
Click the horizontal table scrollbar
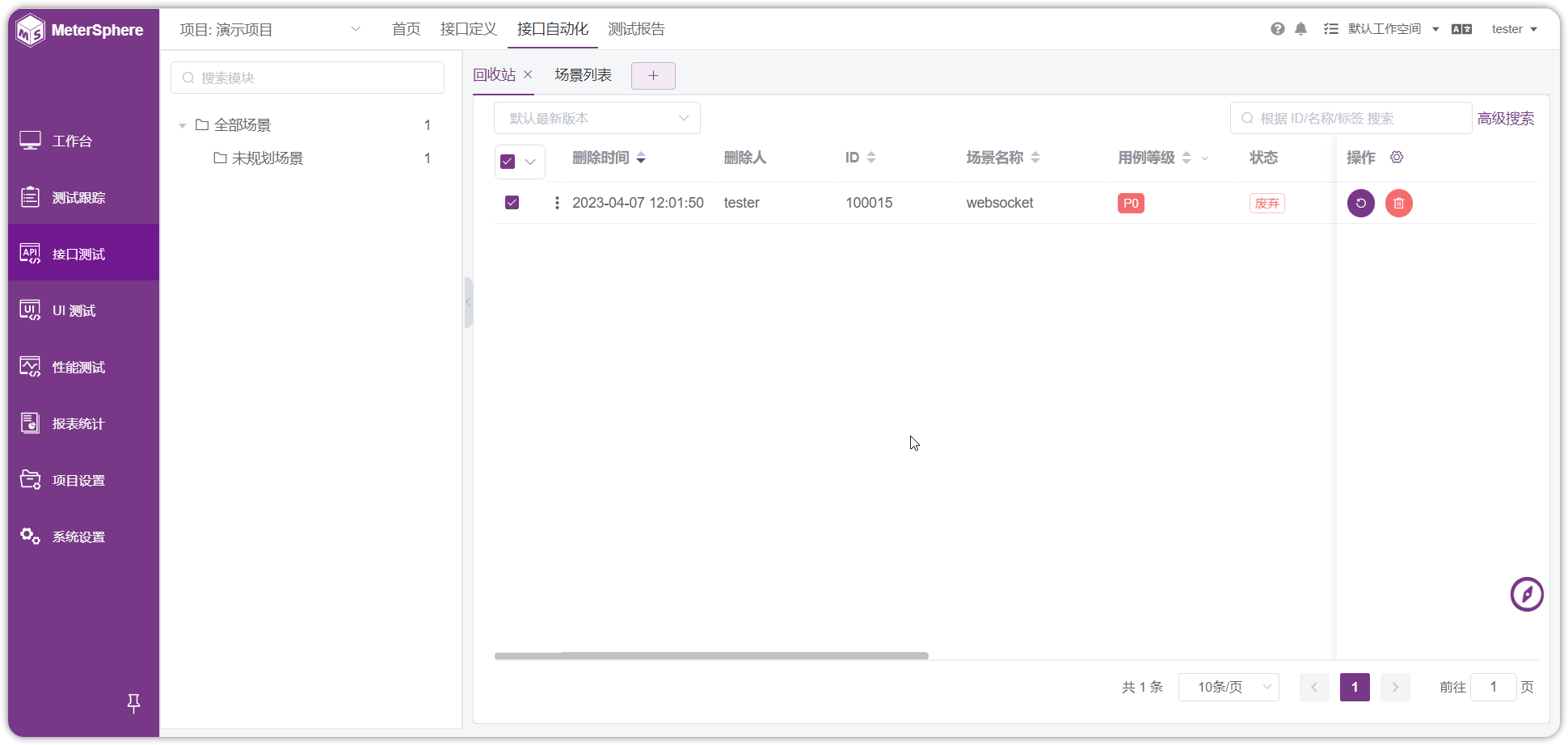pyautogui.click(x=711, y=656)
